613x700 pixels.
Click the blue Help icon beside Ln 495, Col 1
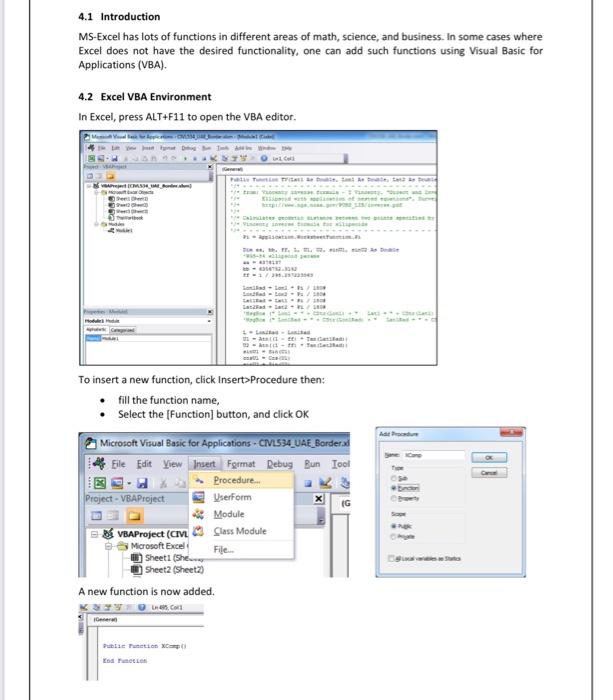(142, 607)
